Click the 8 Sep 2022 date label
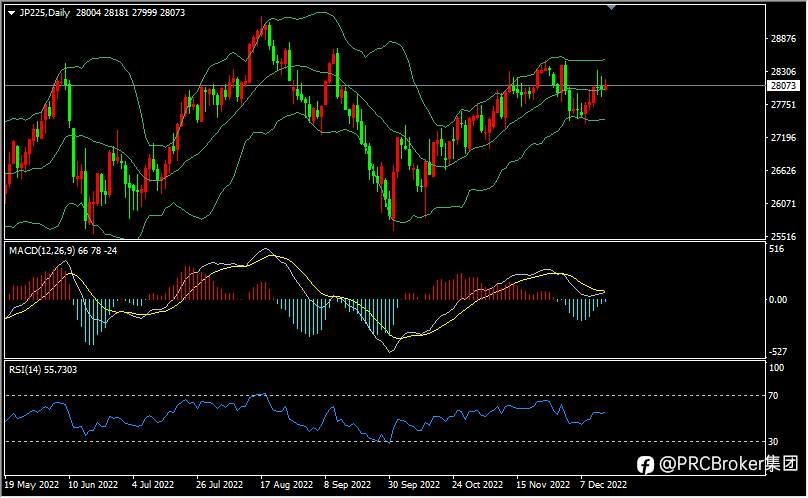Image resolution: width=808 pixels, height=498 pixels. pyautogui.click(x=347, y=485)
